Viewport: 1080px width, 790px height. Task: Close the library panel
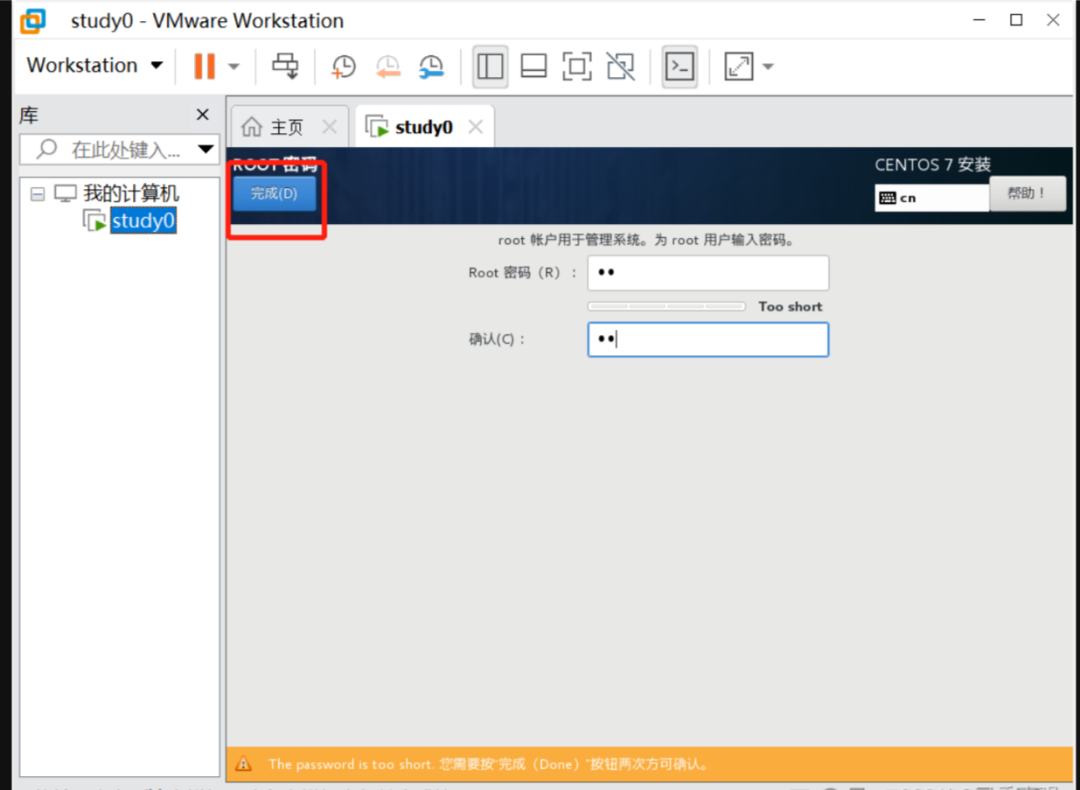(202, 114)
